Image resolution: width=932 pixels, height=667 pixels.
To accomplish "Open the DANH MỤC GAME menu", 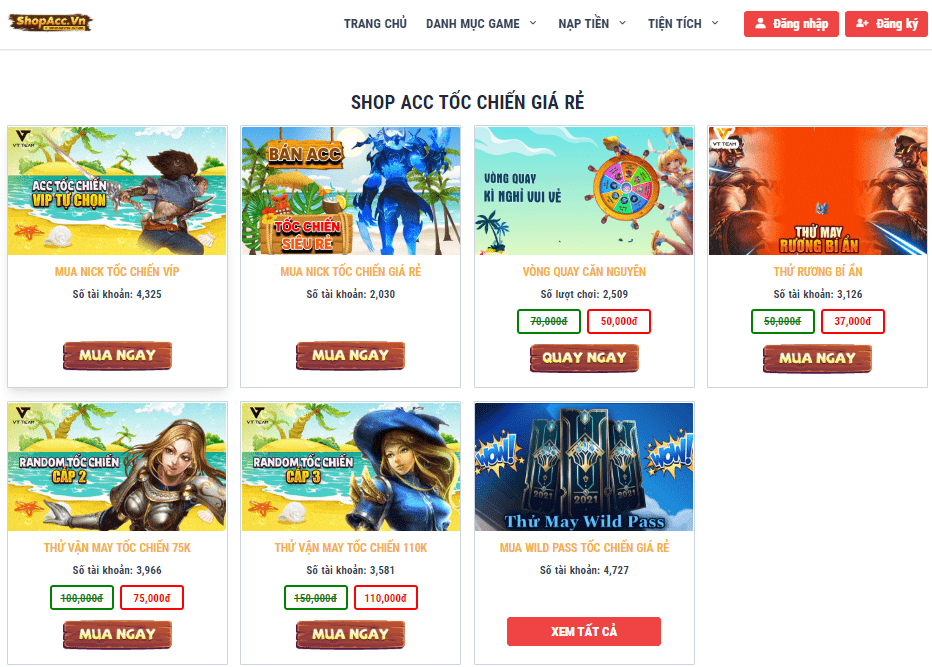I will pos(473,24).
